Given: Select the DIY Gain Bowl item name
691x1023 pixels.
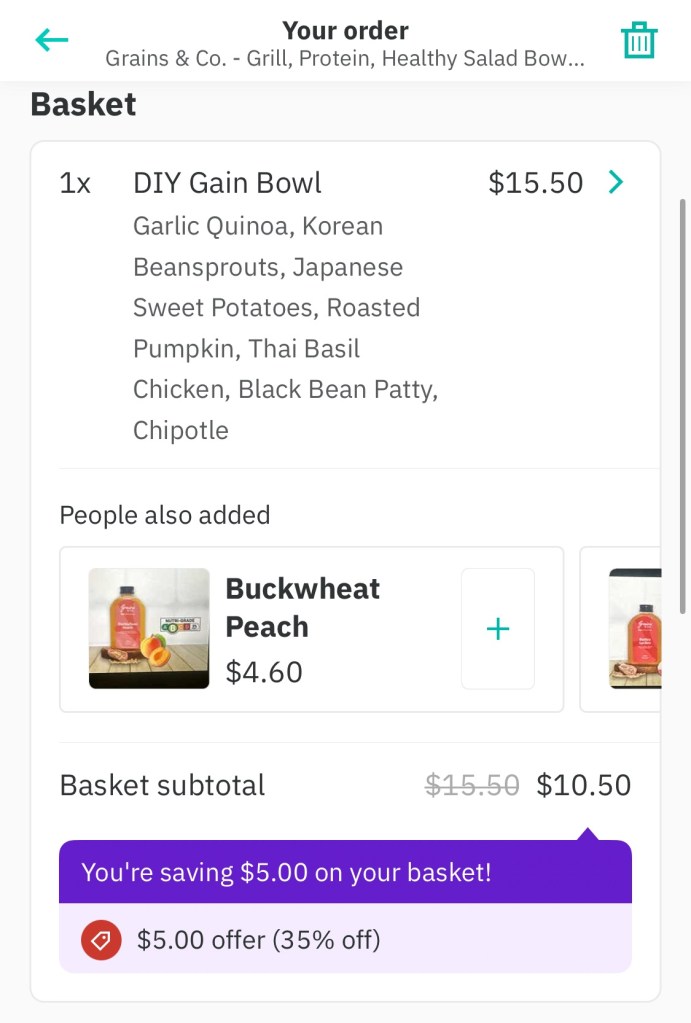Looking at the screenshot, I should point(227,183).
